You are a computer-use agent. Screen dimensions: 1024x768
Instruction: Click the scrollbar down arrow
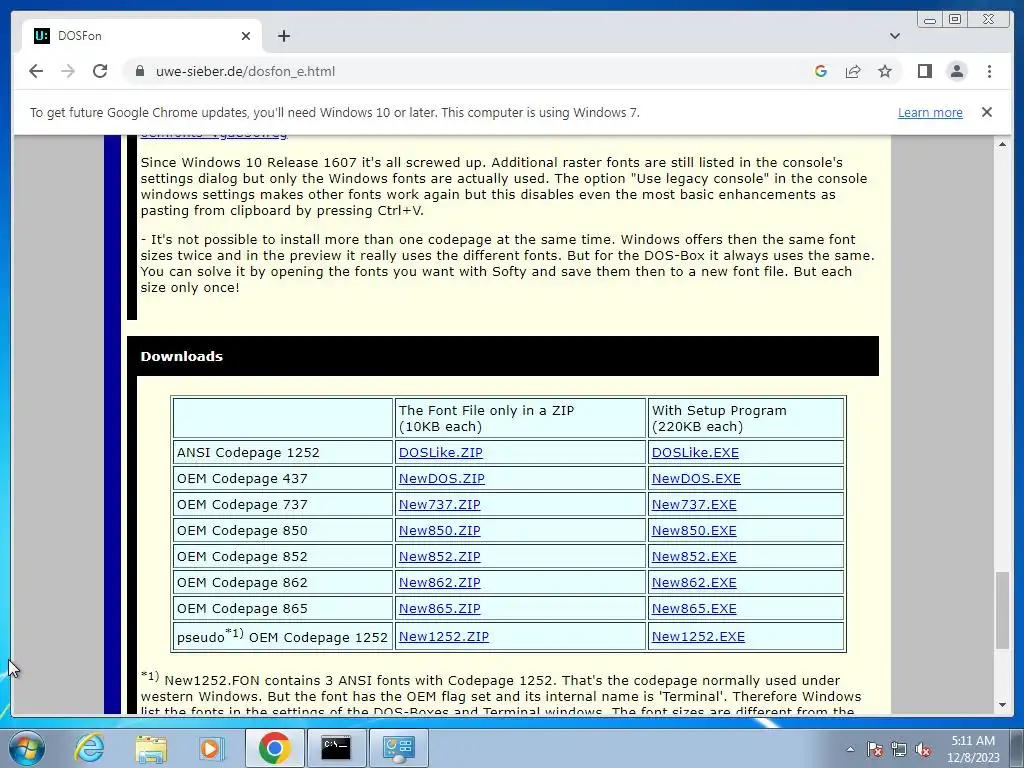[1002, 705]
